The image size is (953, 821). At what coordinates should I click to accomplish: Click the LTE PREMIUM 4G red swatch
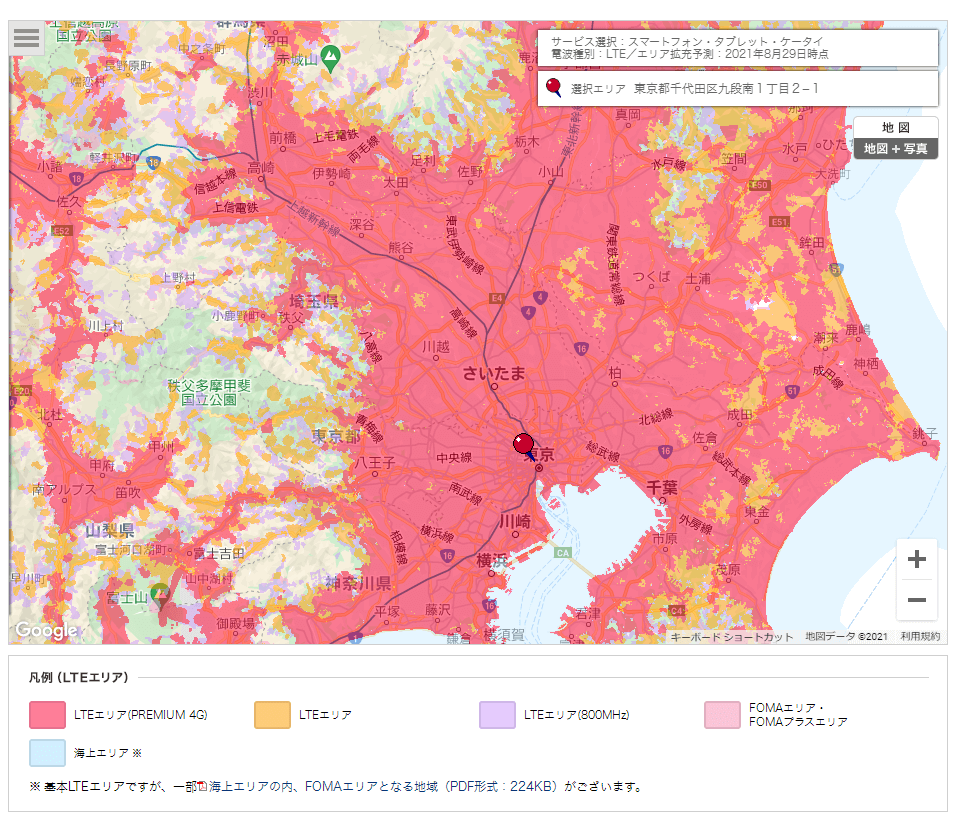[x=47, y=715]
